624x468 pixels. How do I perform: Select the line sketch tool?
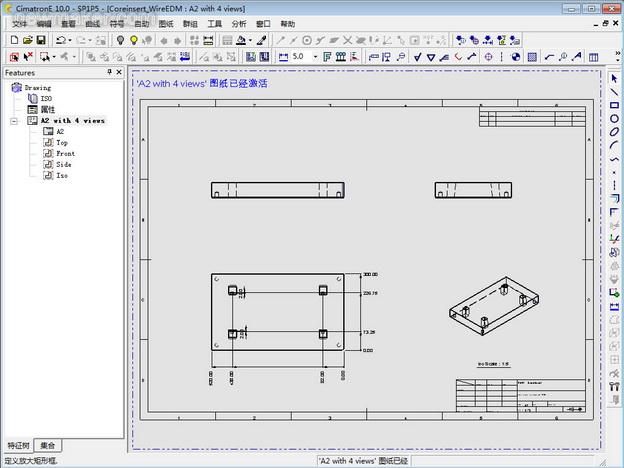pyautogui.click(x=614, y=92)
